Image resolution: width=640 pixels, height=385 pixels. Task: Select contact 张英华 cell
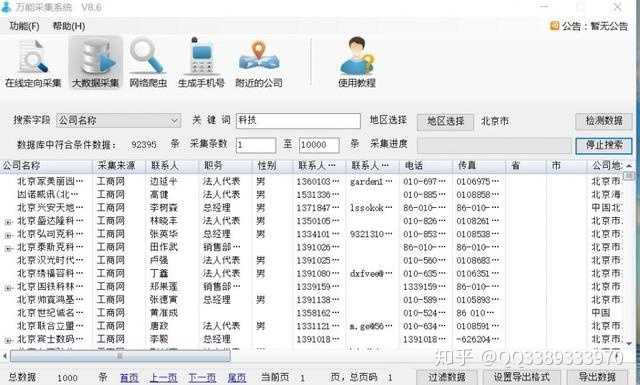coord(163,234)
